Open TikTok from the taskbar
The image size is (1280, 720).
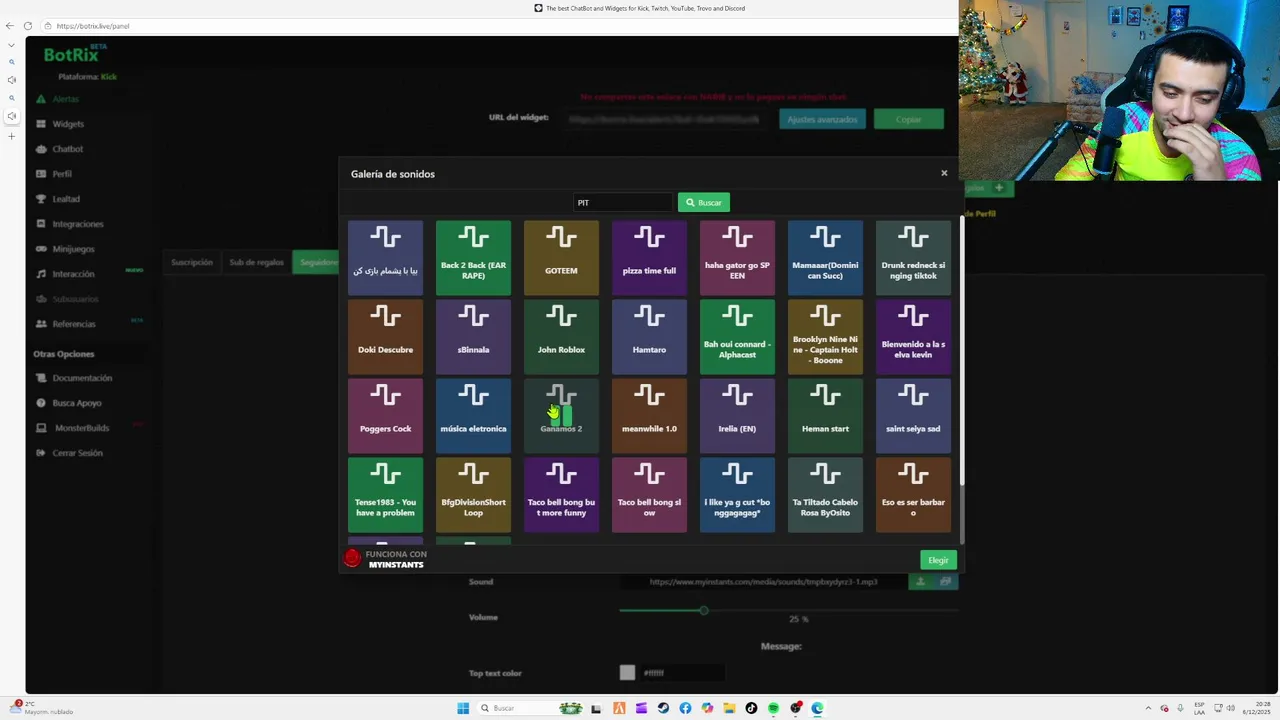751,708
